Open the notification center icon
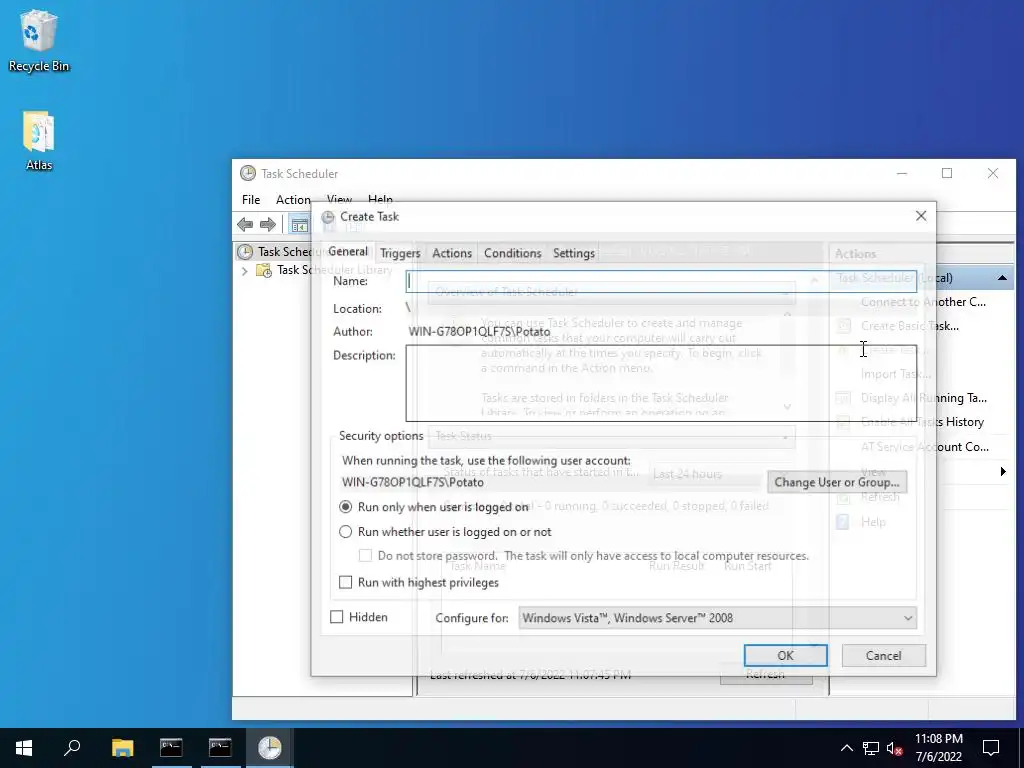This screenshot has height=768, width=1024. tap(991, 748)
